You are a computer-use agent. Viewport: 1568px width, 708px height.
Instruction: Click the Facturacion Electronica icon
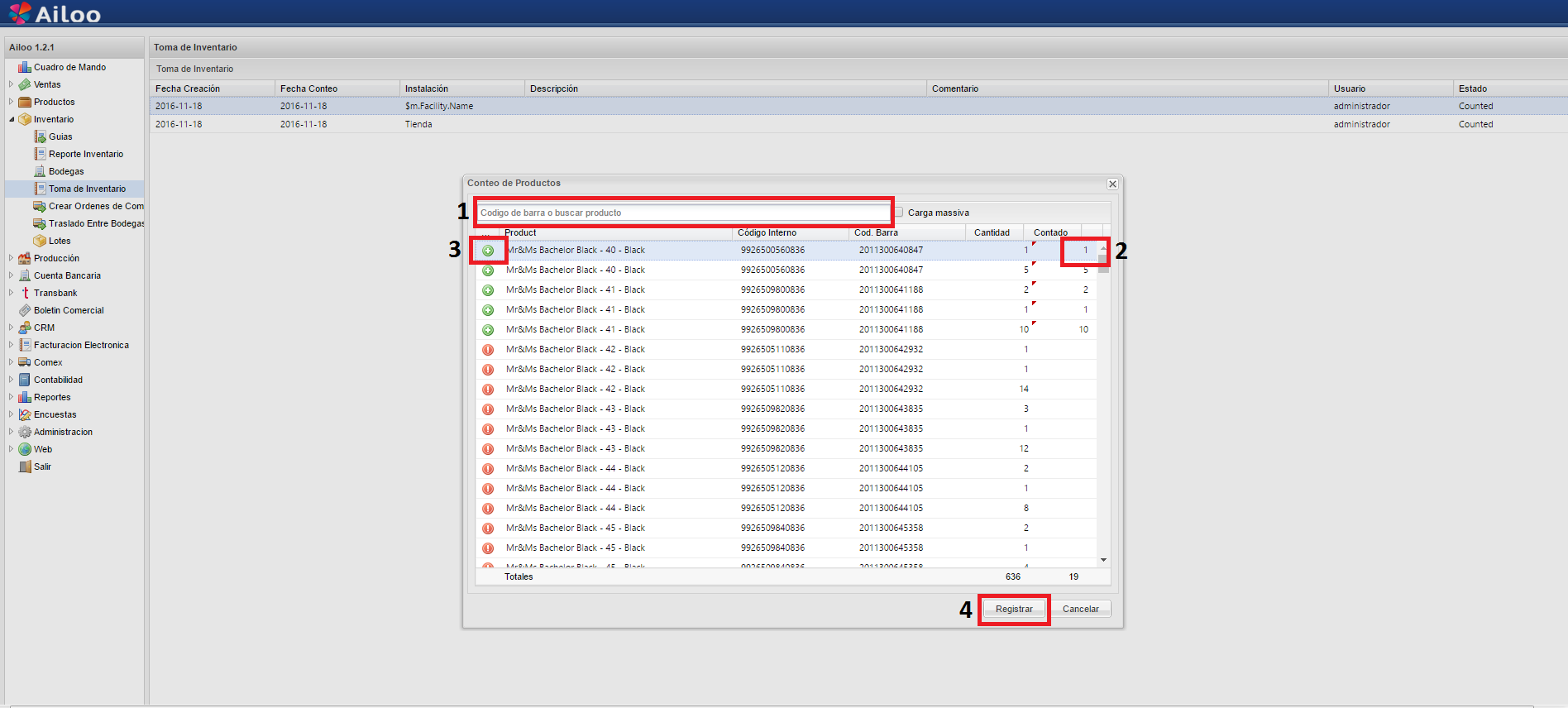tap(25, 345)
